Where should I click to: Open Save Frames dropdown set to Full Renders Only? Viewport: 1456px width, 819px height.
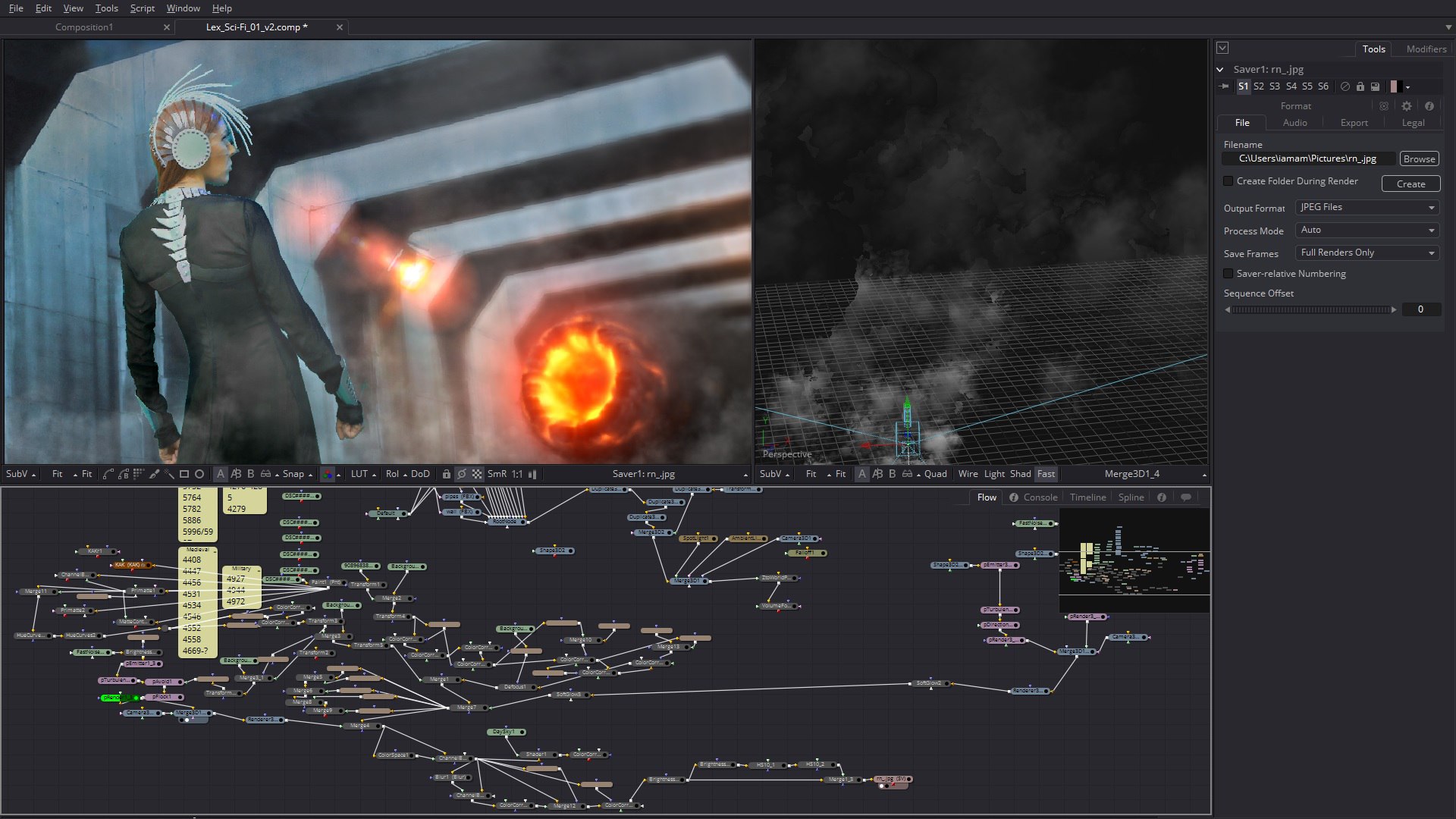[x=1367, y=253]
